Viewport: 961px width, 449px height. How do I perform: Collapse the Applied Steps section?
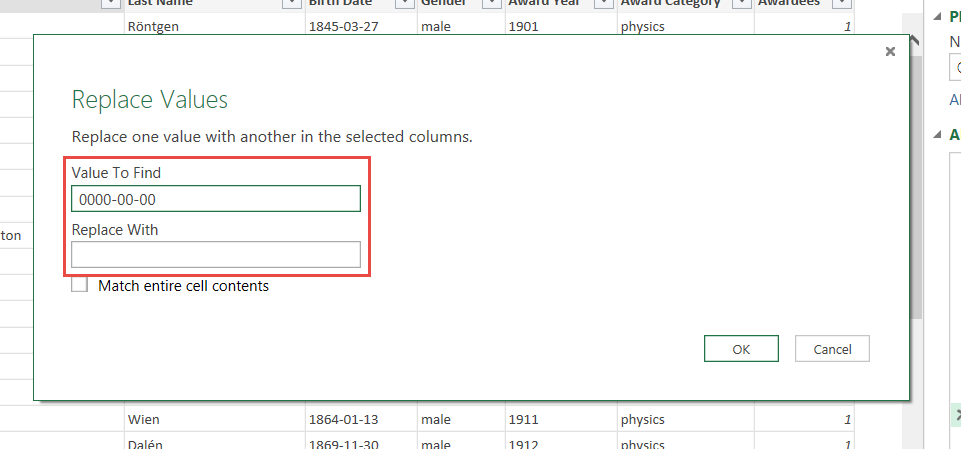[939, 134]
